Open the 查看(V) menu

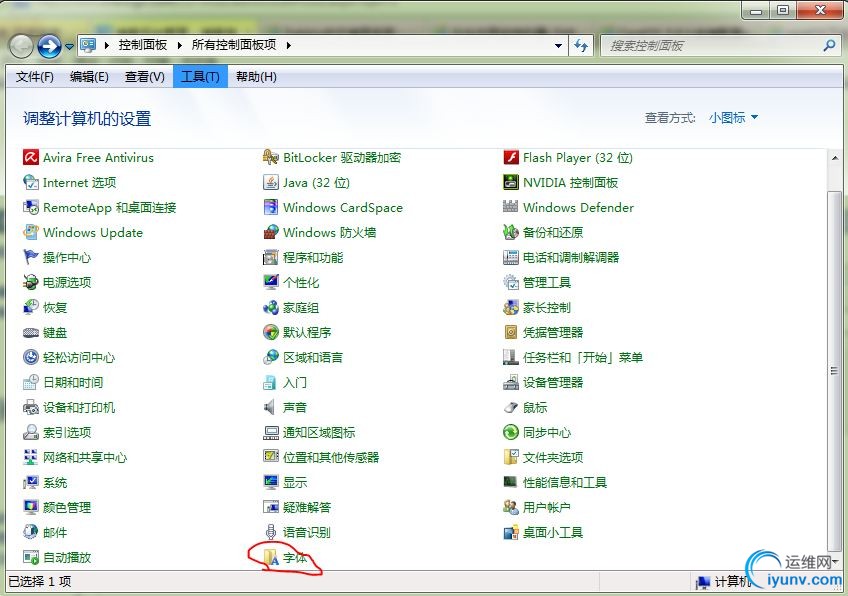pos(144,77)
